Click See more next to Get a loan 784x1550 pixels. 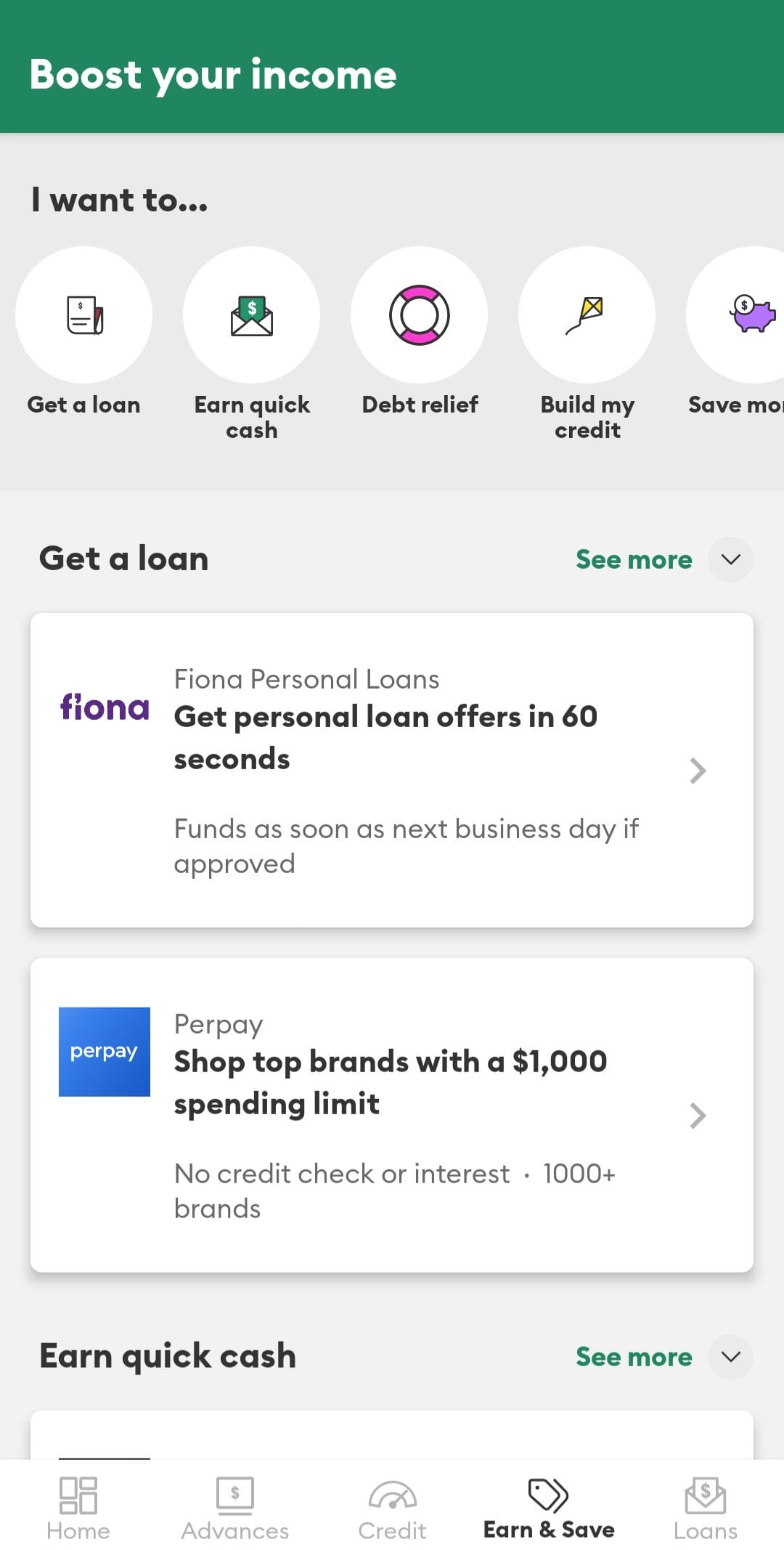tap(634, 559)
